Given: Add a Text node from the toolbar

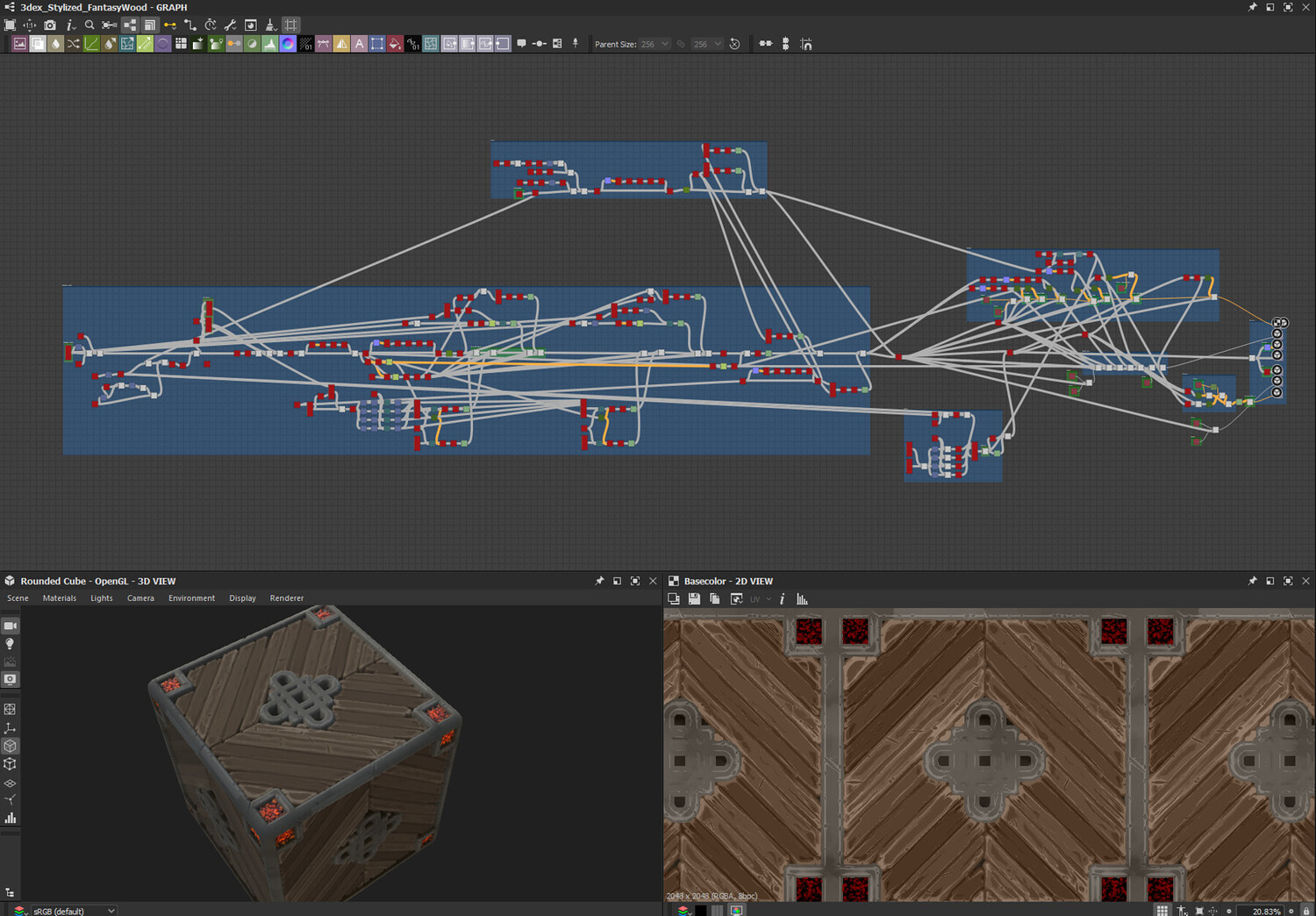Looking at the screenshot, I should 359,44.
